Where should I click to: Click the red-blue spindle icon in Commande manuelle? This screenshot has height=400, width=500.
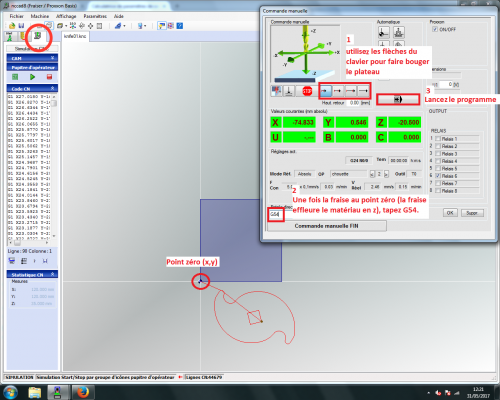(276, 91)
